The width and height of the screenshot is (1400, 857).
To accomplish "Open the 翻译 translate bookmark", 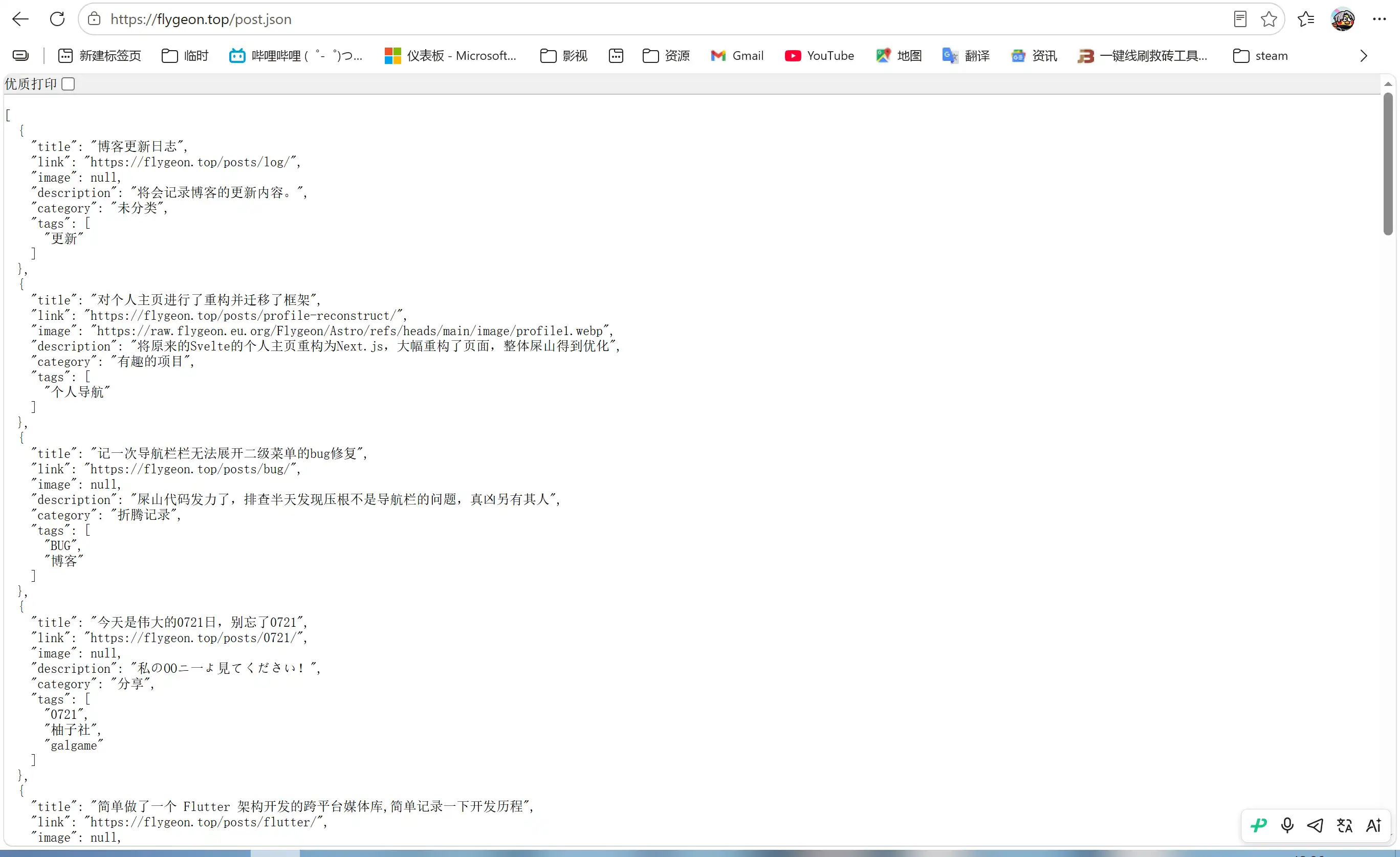I will 966,55.
